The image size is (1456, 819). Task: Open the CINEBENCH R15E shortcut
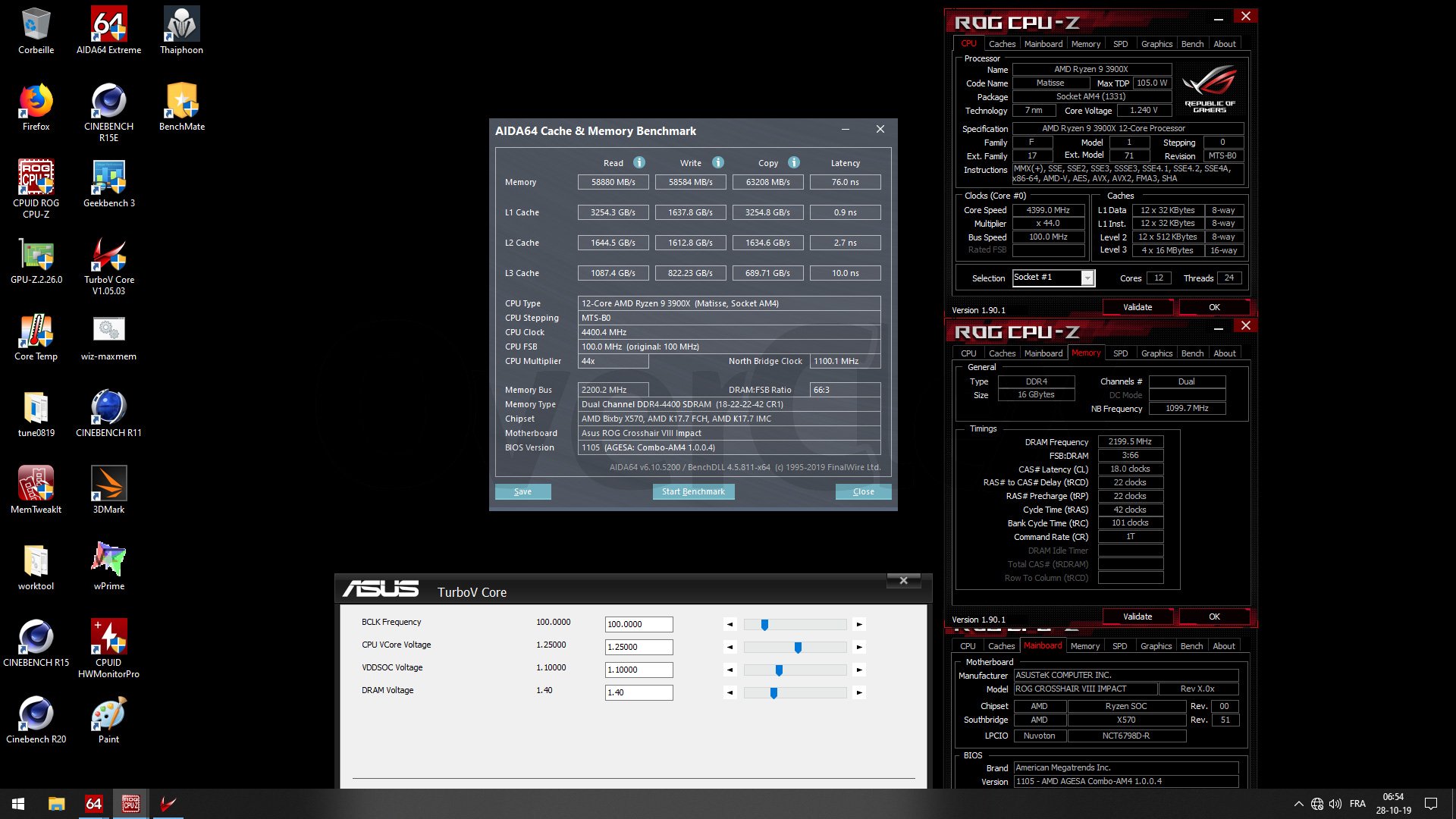point(108,112)
